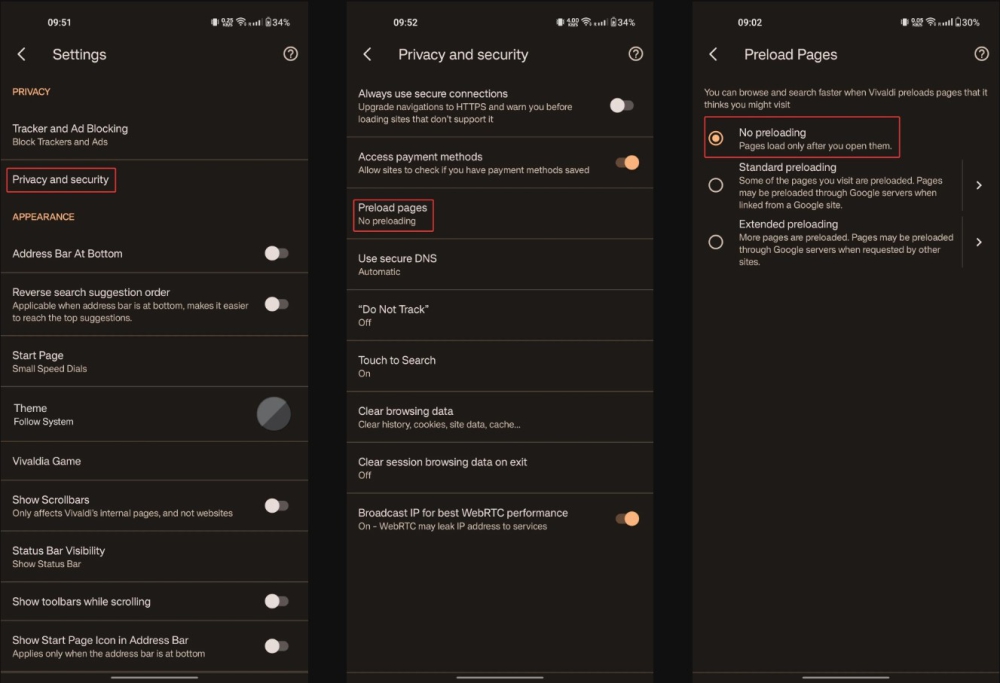Open help icon on Settings screen

click(x=290, y=54)
